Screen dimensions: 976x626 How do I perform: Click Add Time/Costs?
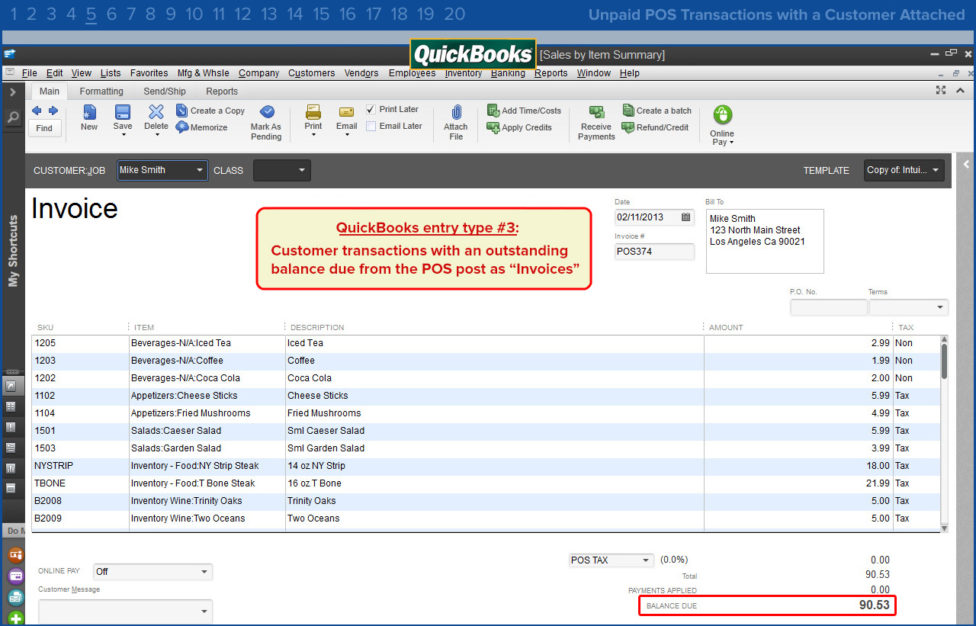(524, 110)
